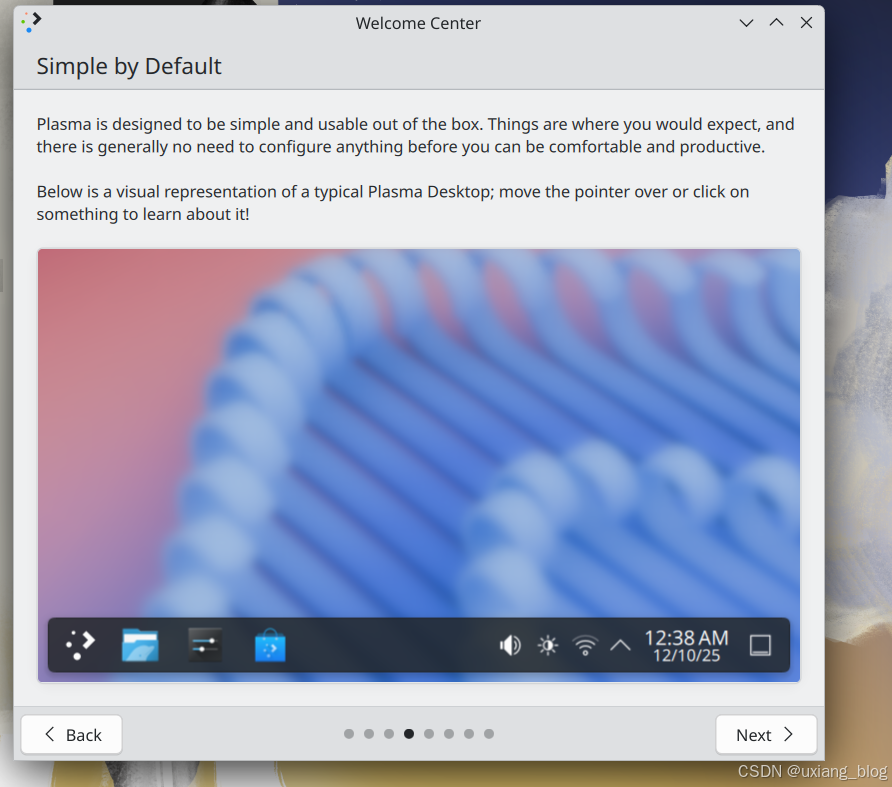The height and width of the screenshot is (787, 892).
Task: Click the "Simple by Default" heading
Action: [x=129, y=67]
